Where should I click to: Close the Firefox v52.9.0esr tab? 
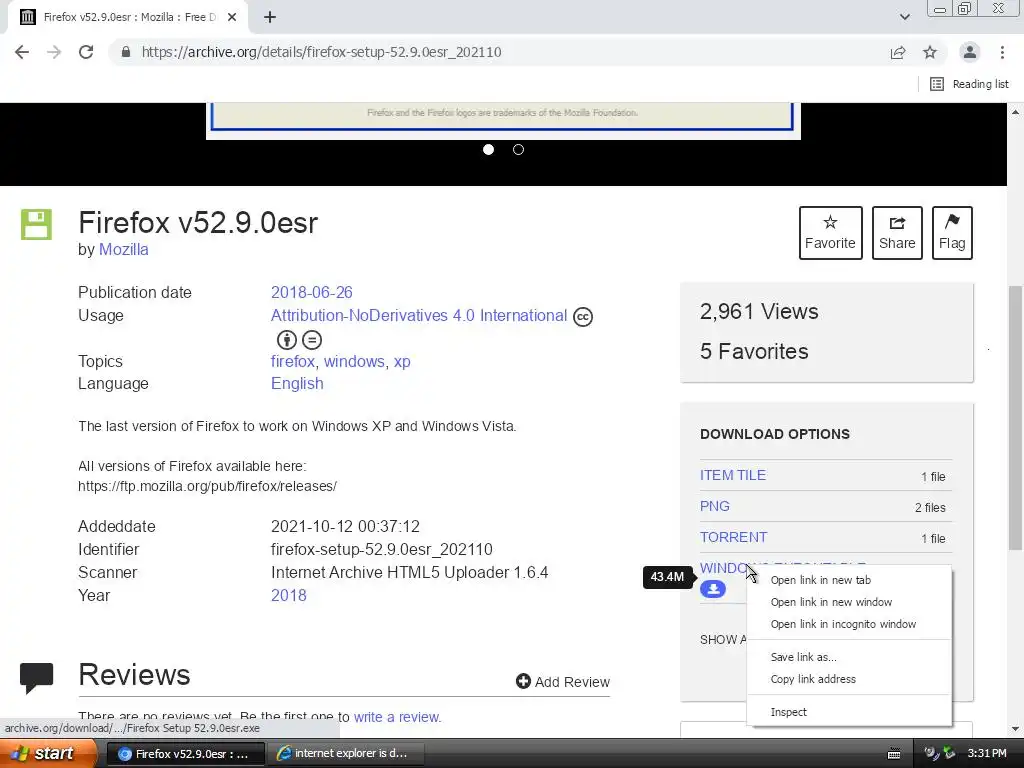point(232,17)
